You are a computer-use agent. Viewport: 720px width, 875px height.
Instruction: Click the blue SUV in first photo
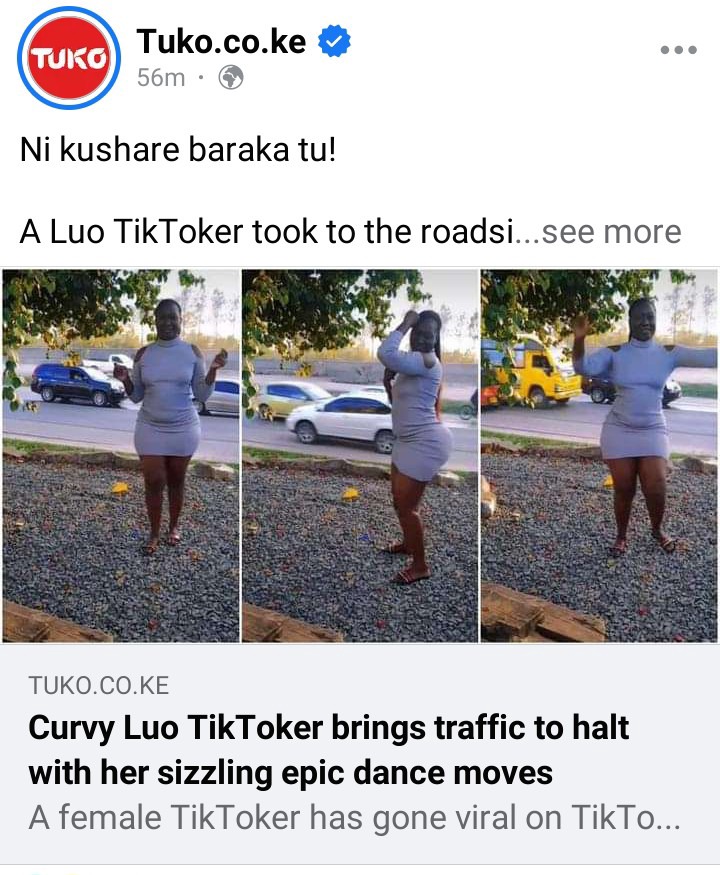pyautogui.click(x=78, y=384)
